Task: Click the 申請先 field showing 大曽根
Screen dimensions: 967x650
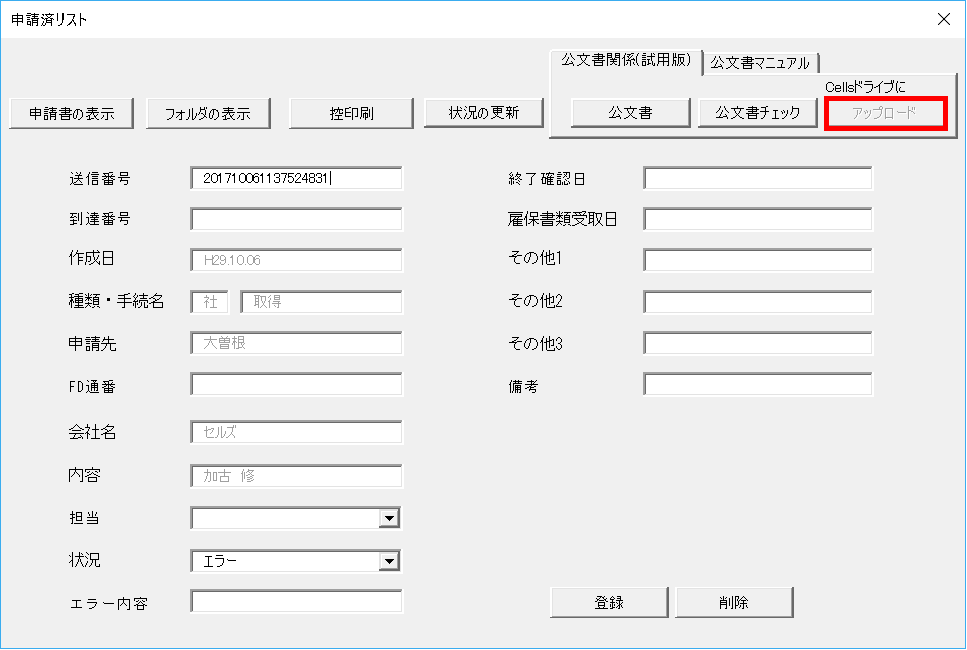Action: pyautogui.click(x=296, y=343)
